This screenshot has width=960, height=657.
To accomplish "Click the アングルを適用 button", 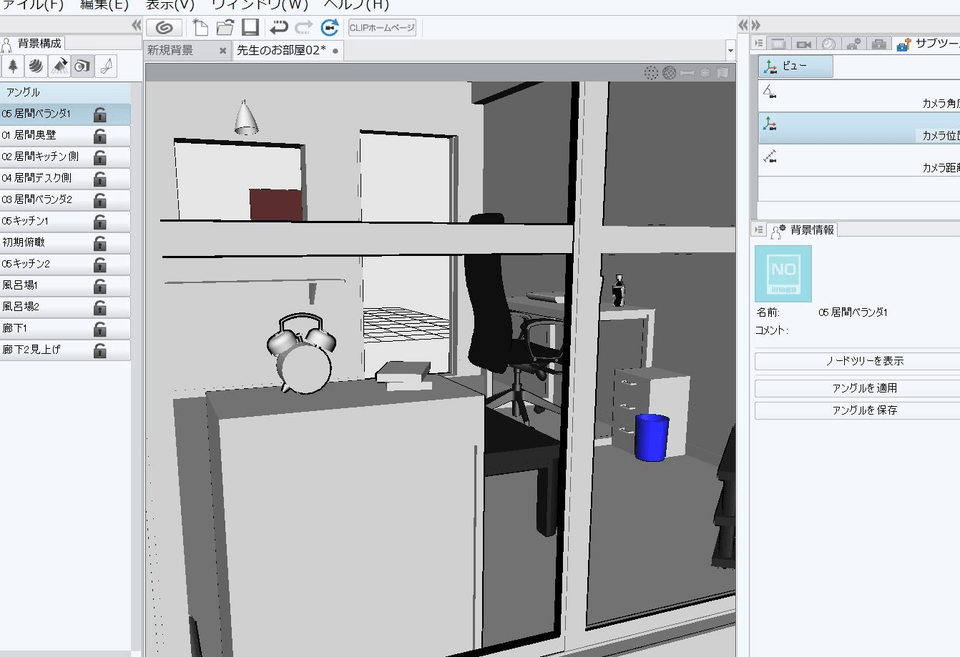I will (856, 388).
